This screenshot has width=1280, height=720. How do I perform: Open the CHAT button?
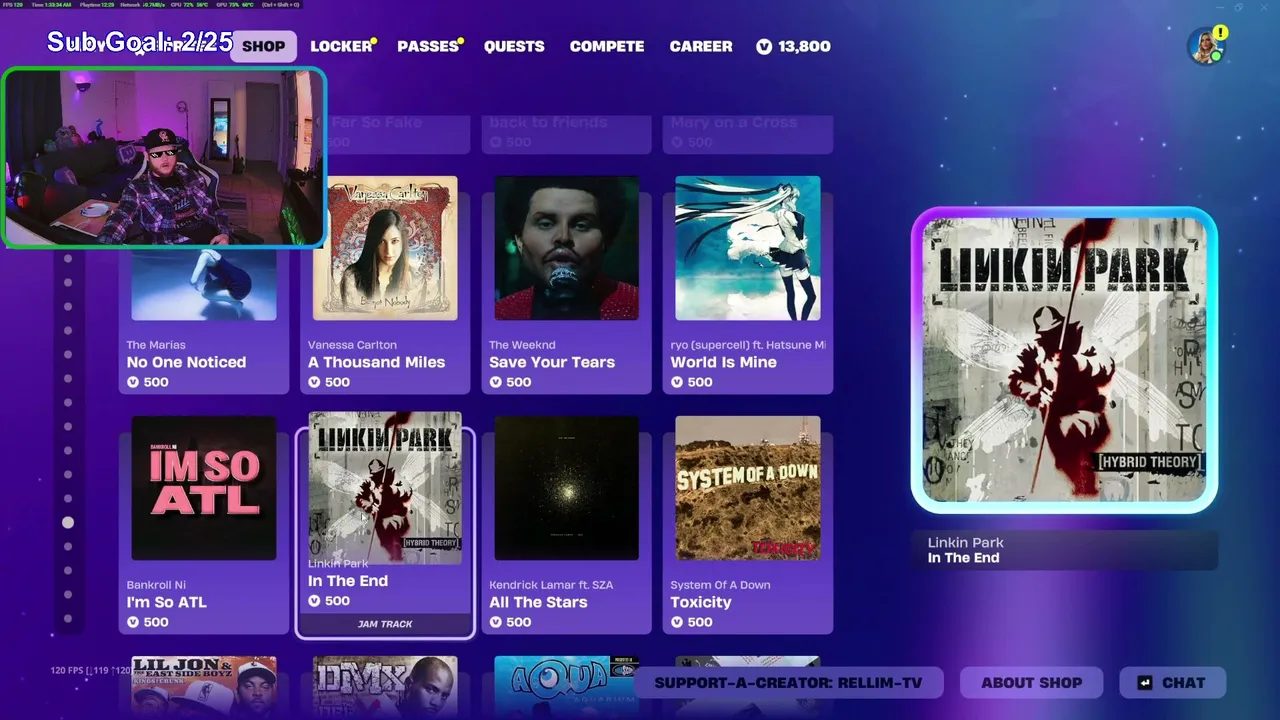[1172, 683]
